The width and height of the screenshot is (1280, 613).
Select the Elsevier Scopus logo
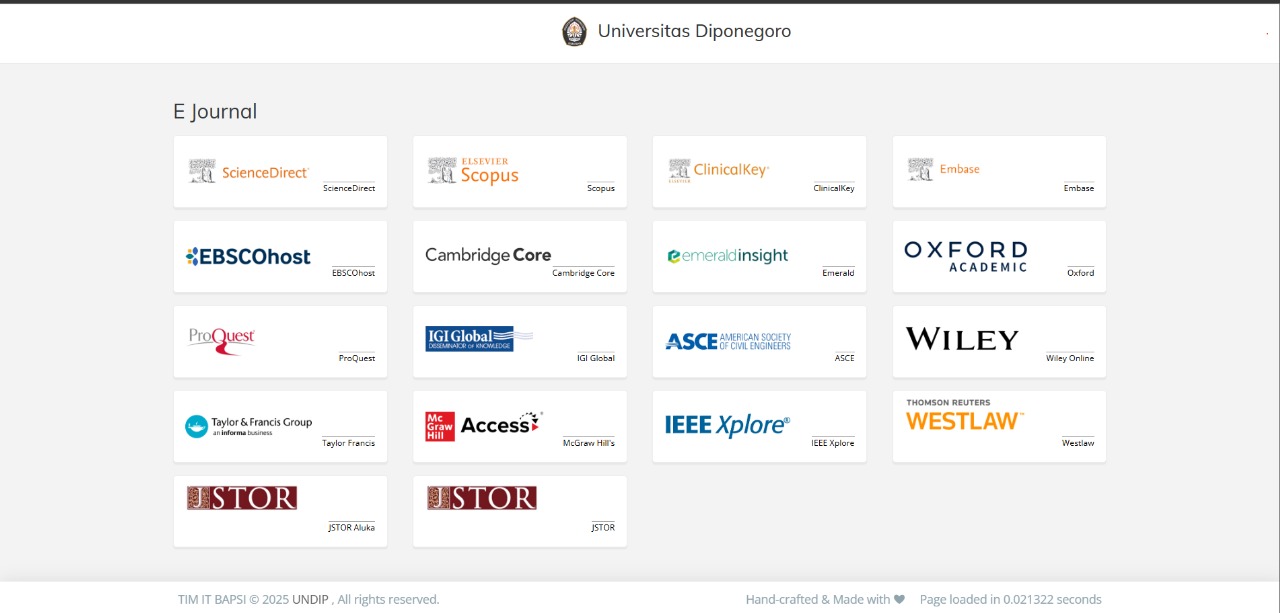[474, 171]
